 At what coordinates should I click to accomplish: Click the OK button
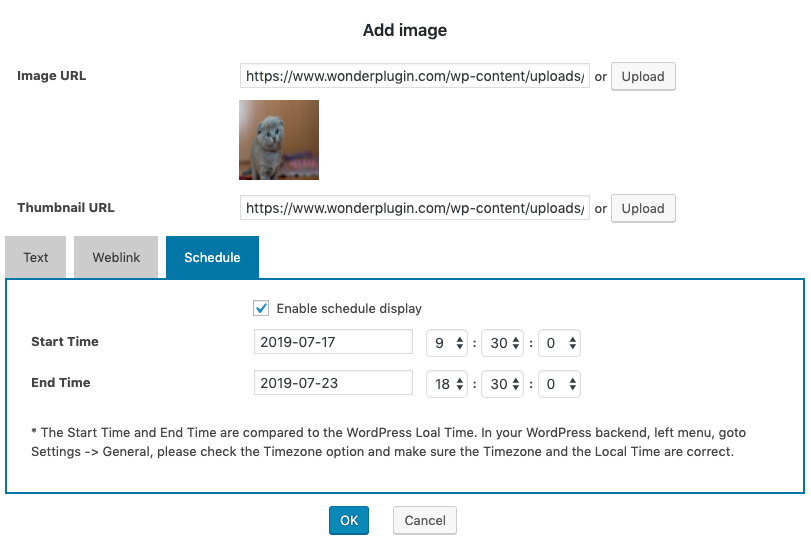348,520
